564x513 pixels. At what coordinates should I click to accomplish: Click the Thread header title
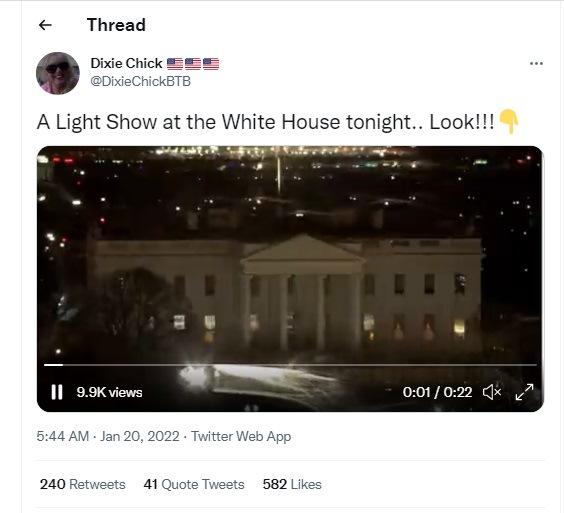(x=116, y=25)
